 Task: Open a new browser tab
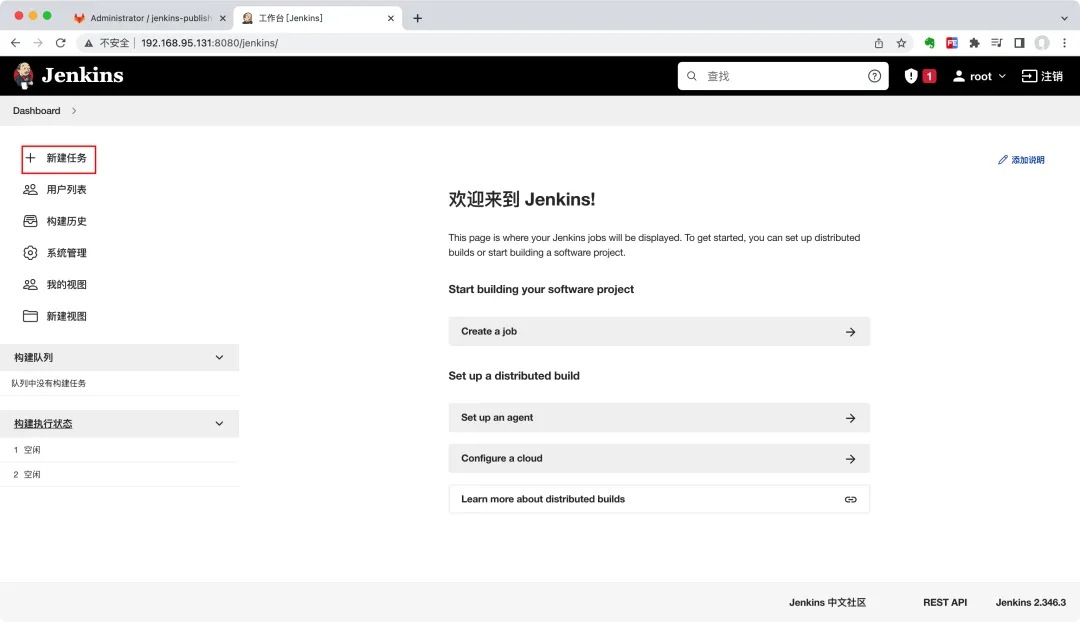[x=417, y=18]
